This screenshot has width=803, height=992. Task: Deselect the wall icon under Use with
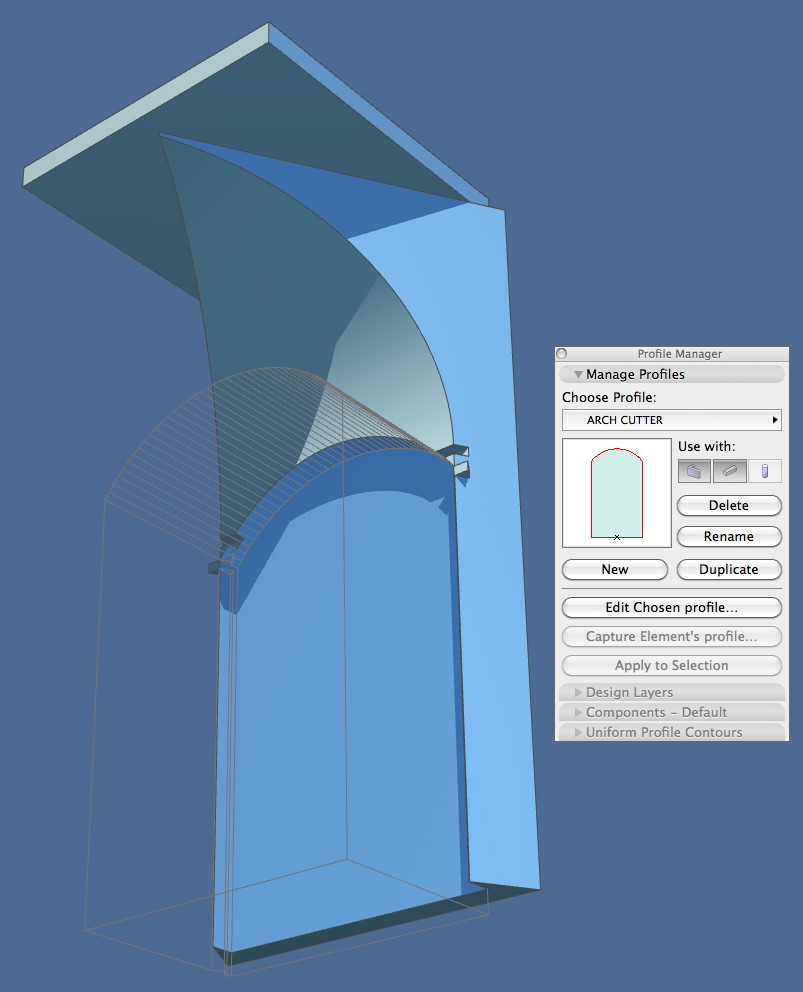tap(694, 470)
